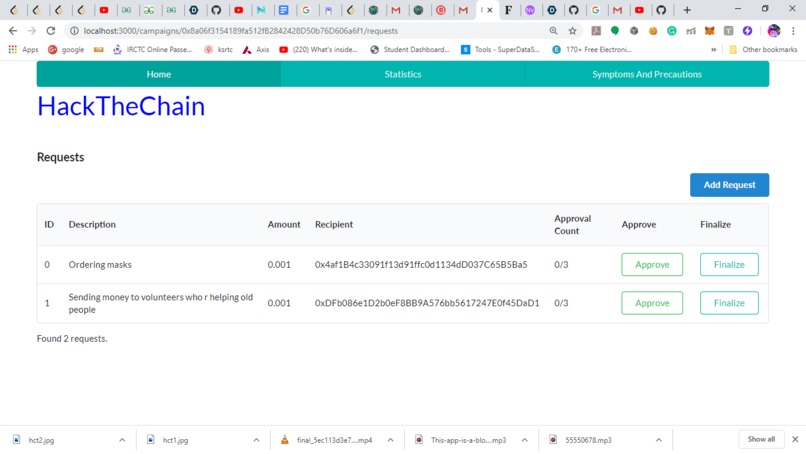Image resolution: width=806 pixels, height=454 pixels.
Task: Switch to the first YouTube tab
Action: [104, 10]
